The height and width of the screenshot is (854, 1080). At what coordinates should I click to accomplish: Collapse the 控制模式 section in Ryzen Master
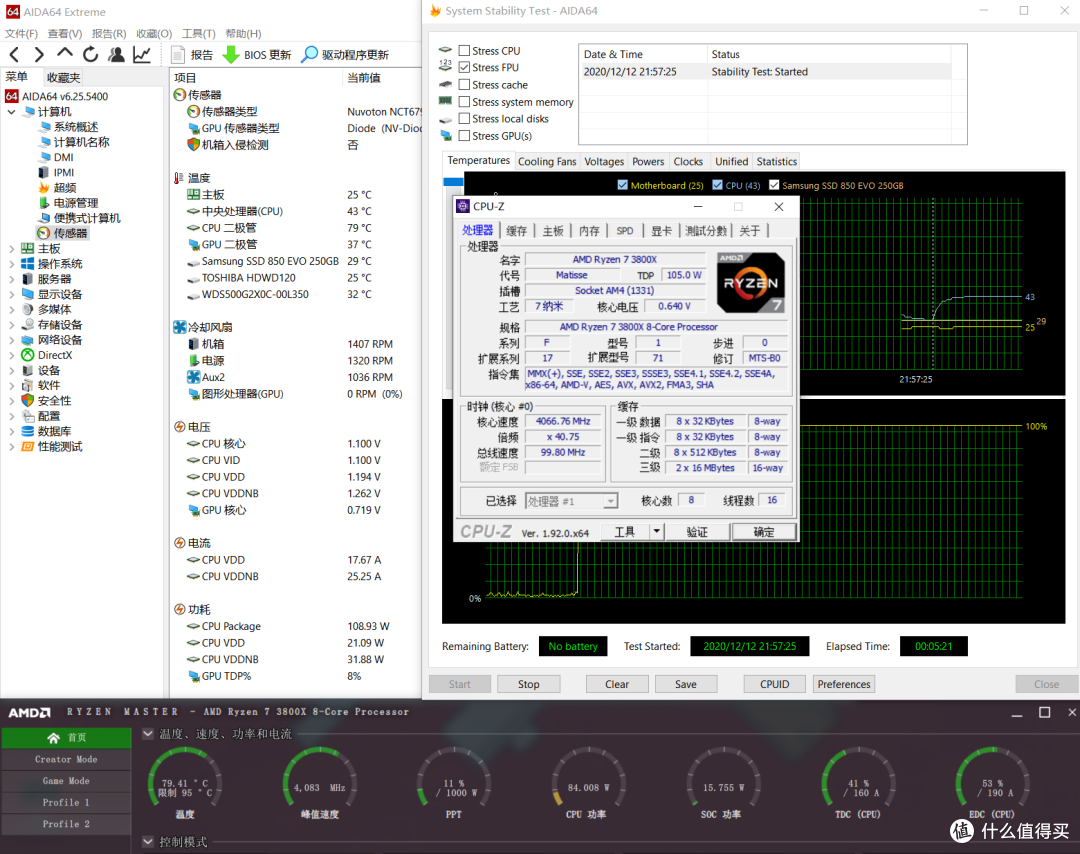tap(147, 842)
